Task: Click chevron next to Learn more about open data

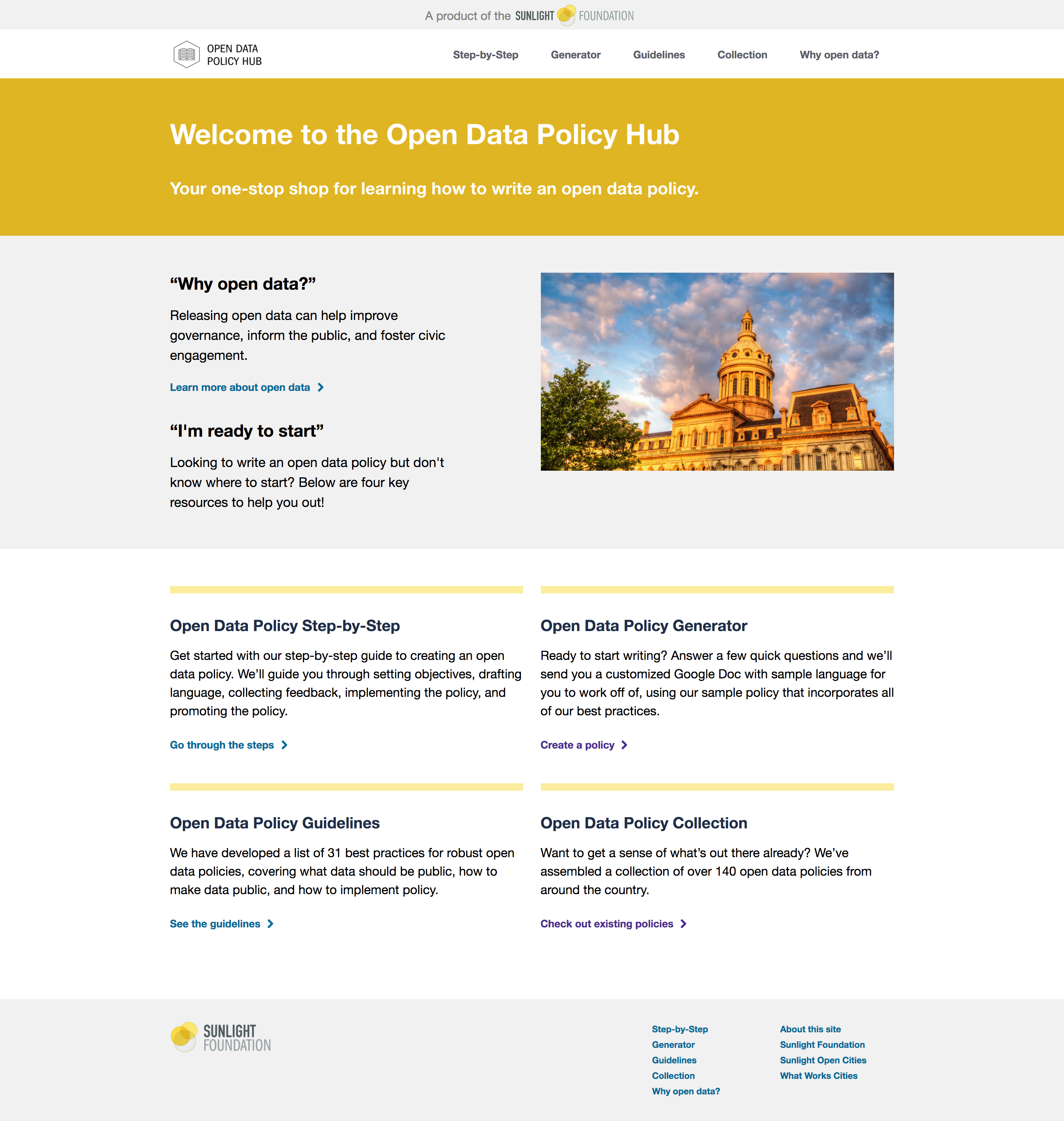Action: point(320,388)
